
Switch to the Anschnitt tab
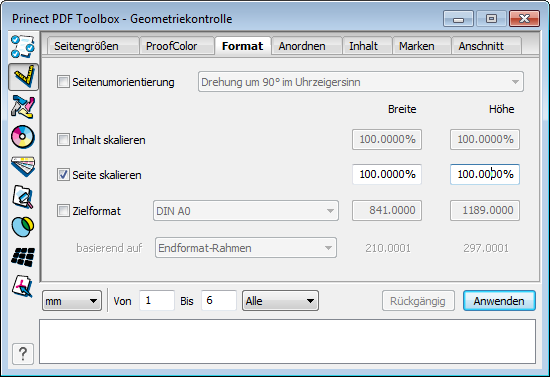click(487, 46)
